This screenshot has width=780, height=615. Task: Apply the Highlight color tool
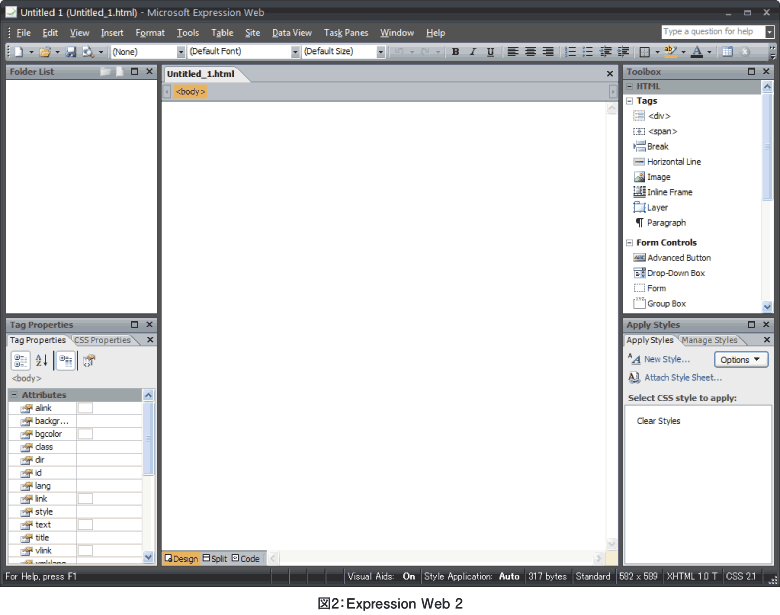click(671, 51)
